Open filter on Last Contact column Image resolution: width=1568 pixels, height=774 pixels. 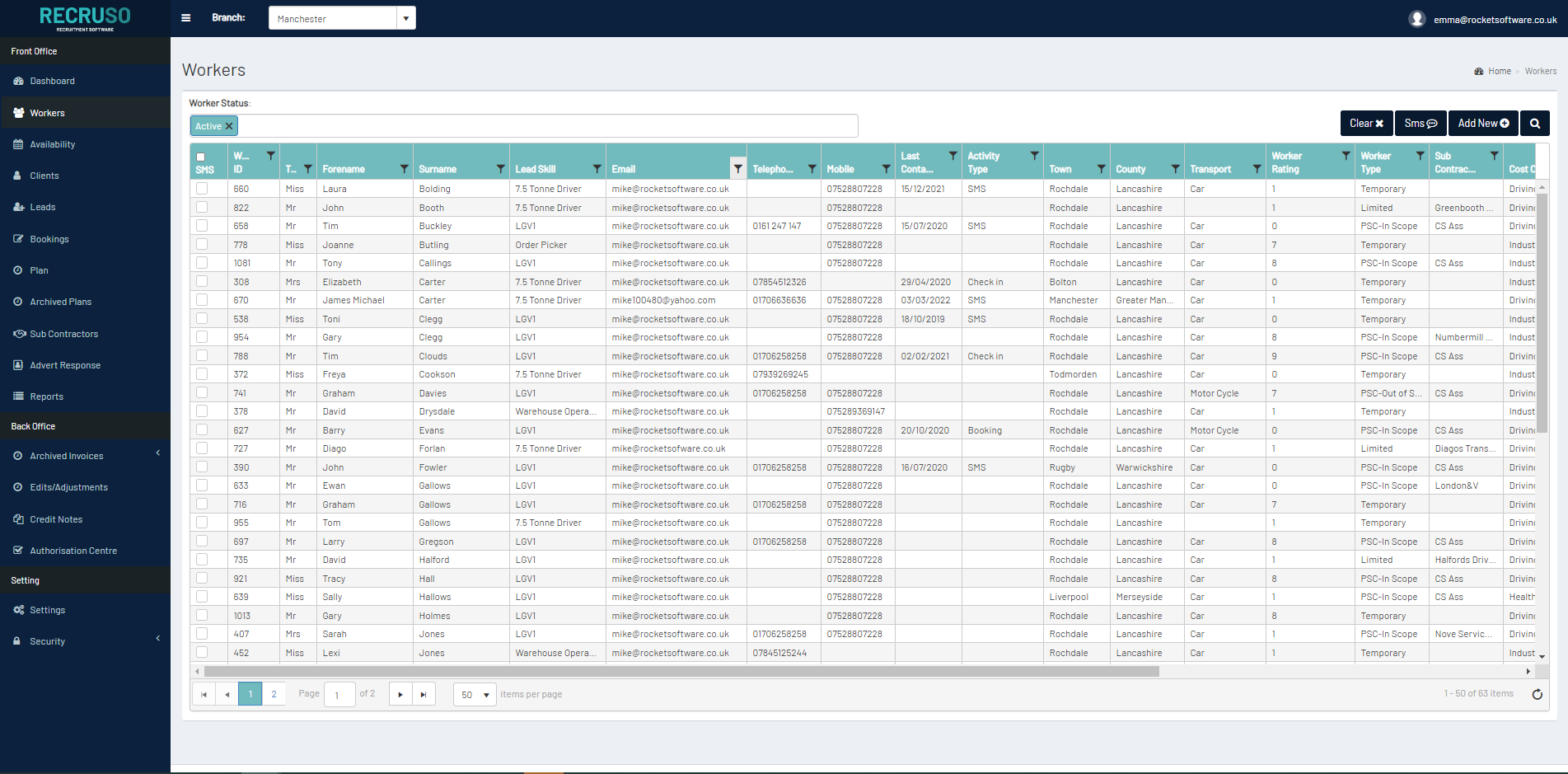click(953, 155)
